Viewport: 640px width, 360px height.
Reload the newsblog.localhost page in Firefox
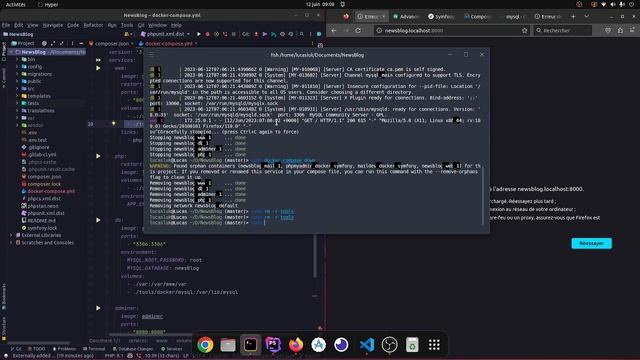(x=358, y=31)
